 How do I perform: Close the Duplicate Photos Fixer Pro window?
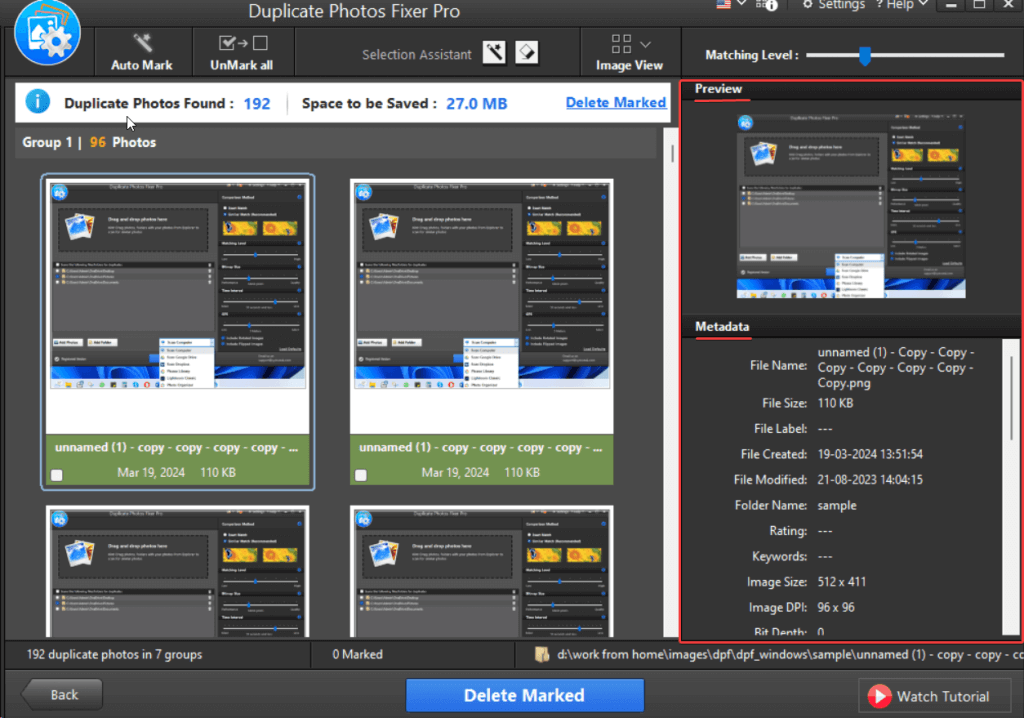click(x=1008, y=5)
